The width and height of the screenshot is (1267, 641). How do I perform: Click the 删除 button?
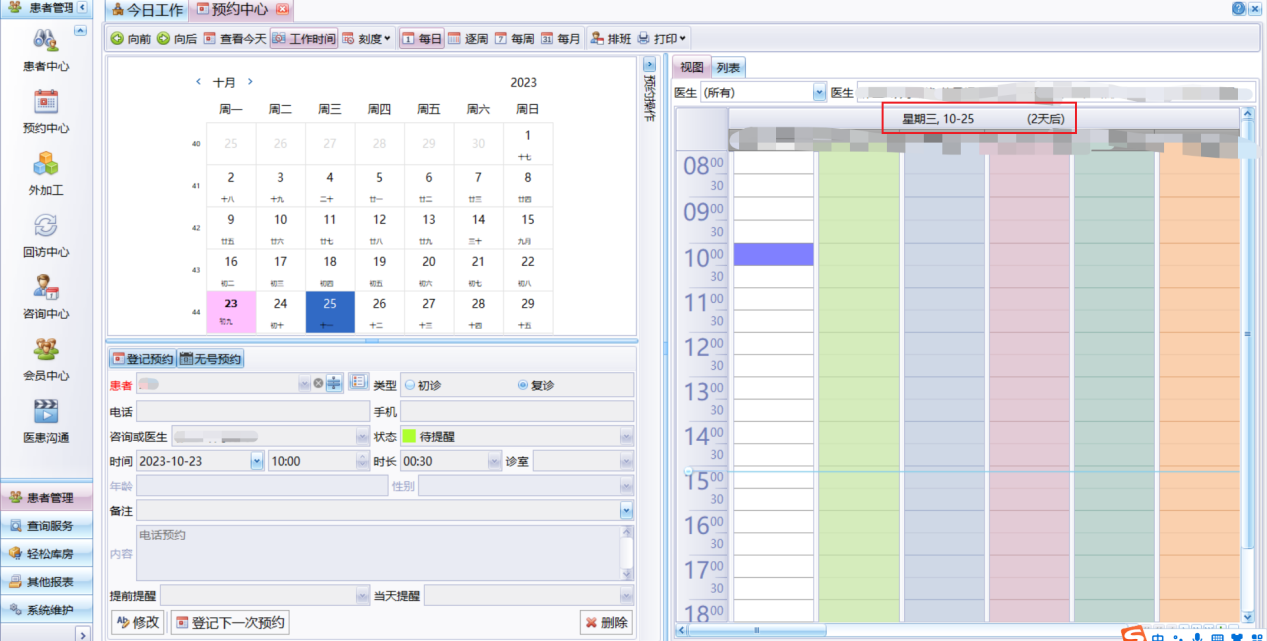coord(606,622)
